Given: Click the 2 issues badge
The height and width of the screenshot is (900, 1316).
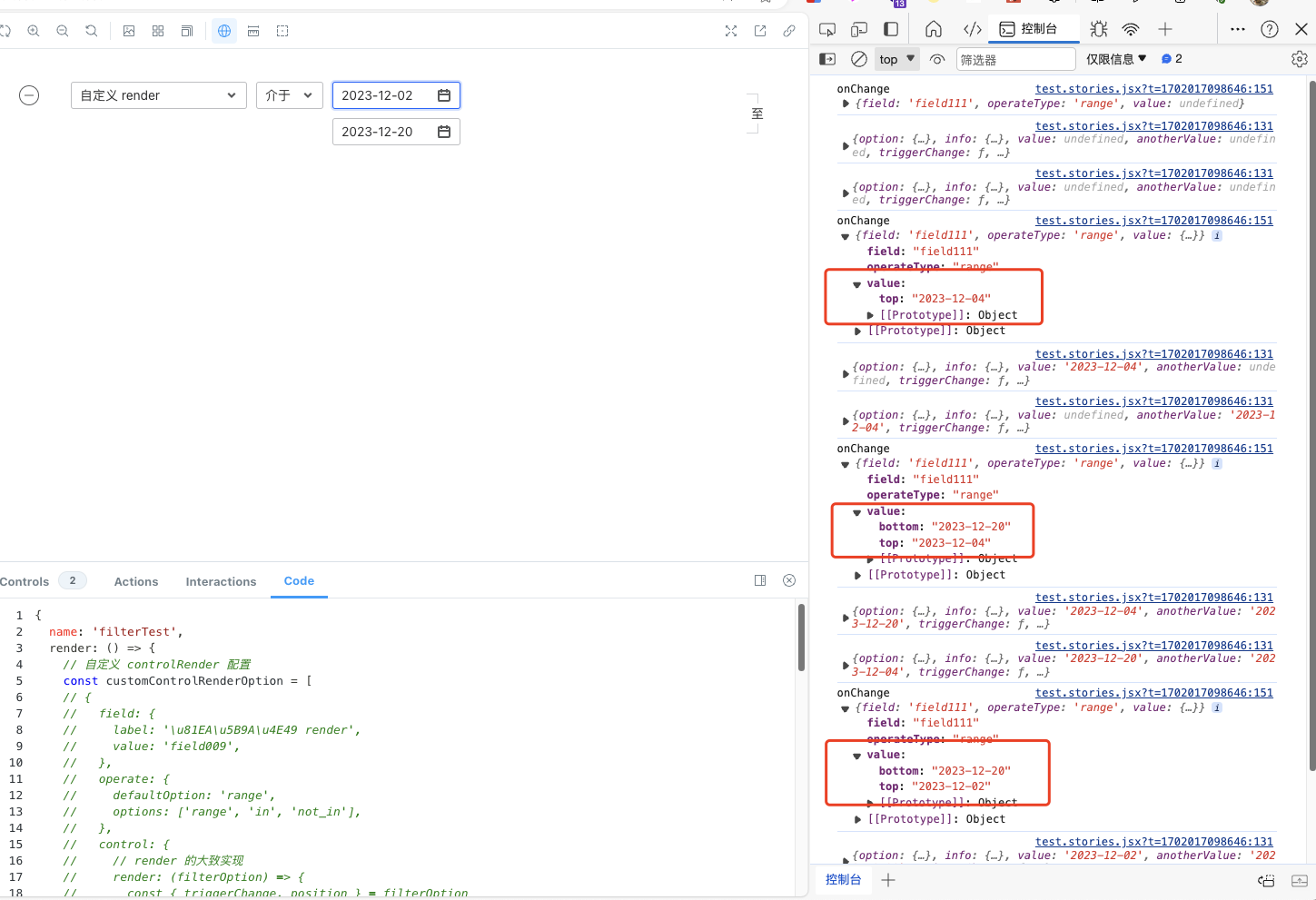Looking at the screenshot, I should [1172, 58].
